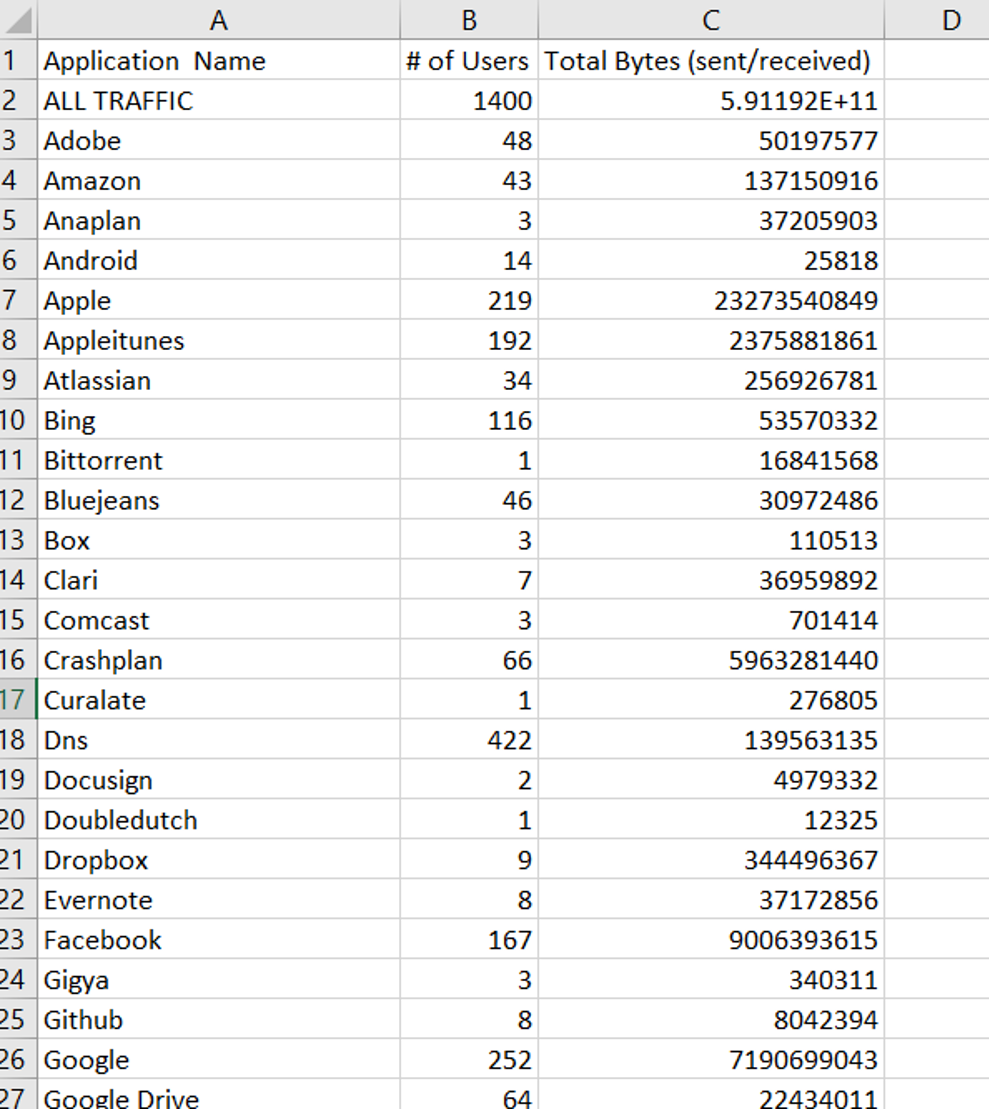Screen dimensions: 989x1112
Task: Click the 'Amazon' cell
Action: tap(218, 180)
